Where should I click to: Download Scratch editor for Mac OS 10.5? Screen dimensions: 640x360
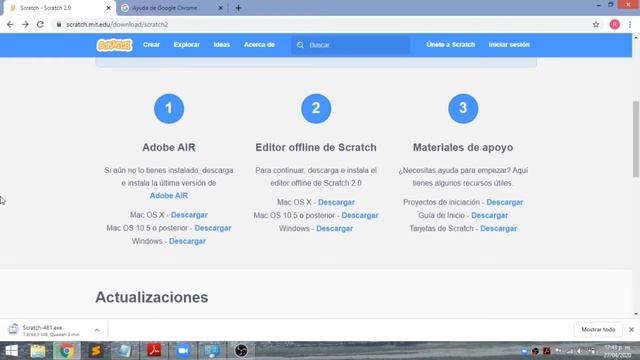click(x=360, y=215)
